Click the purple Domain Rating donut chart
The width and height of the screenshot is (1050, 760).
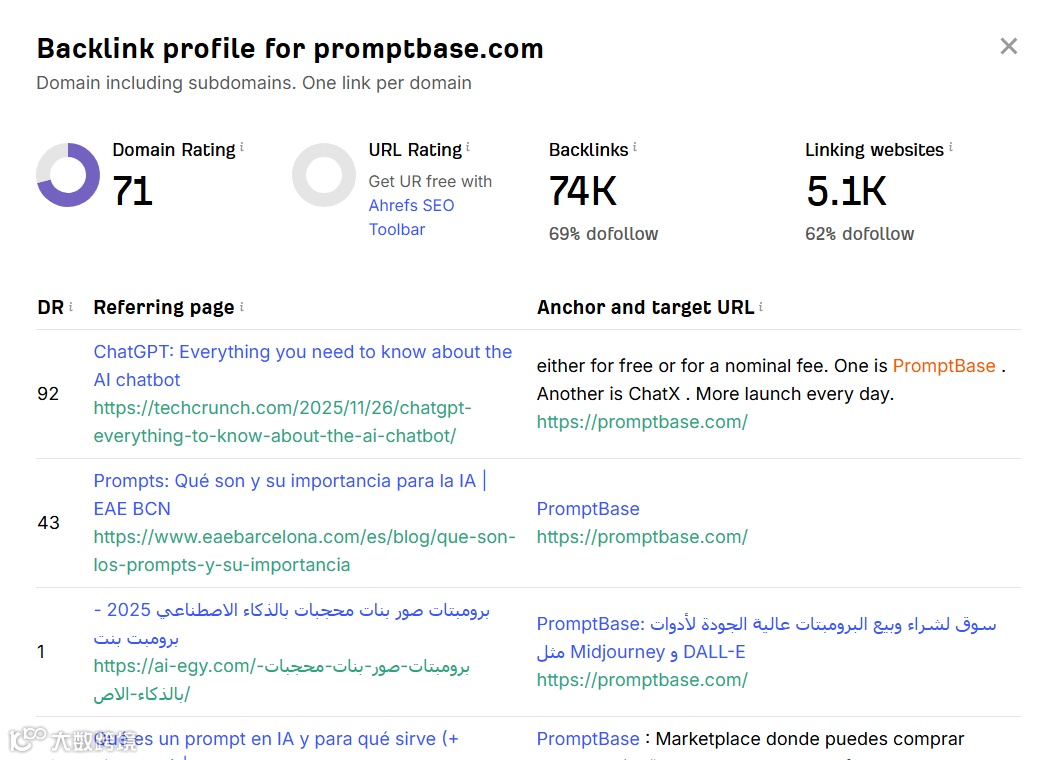tap(68, 175)
